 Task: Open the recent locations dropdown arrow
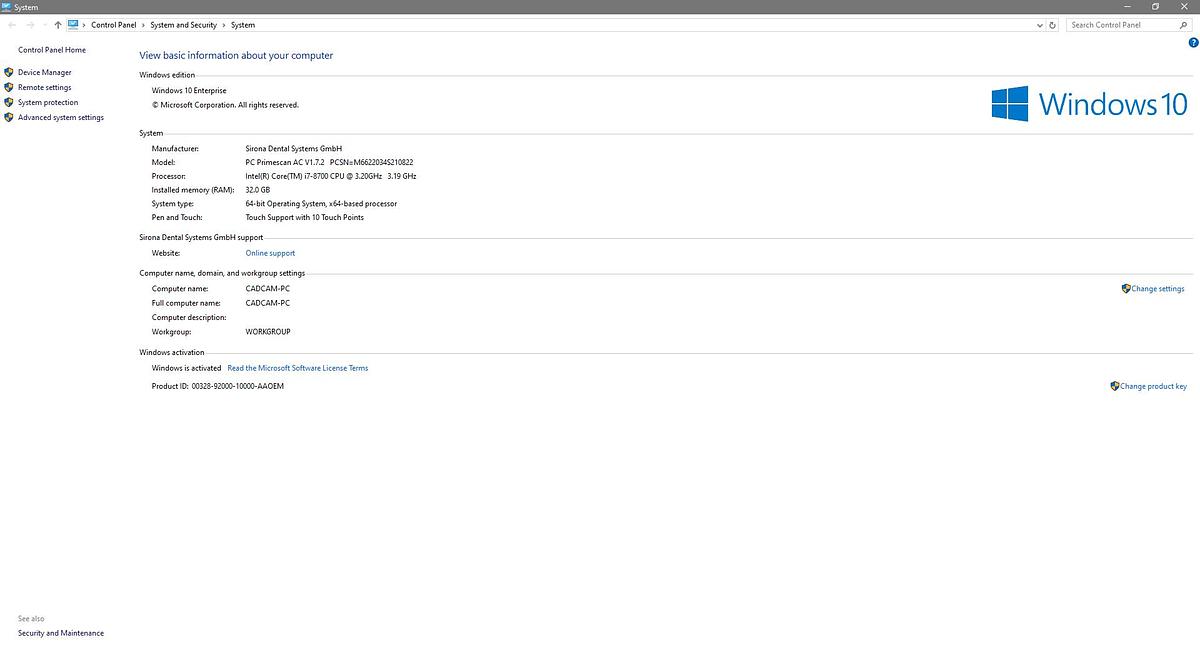[x=44, y=25]
